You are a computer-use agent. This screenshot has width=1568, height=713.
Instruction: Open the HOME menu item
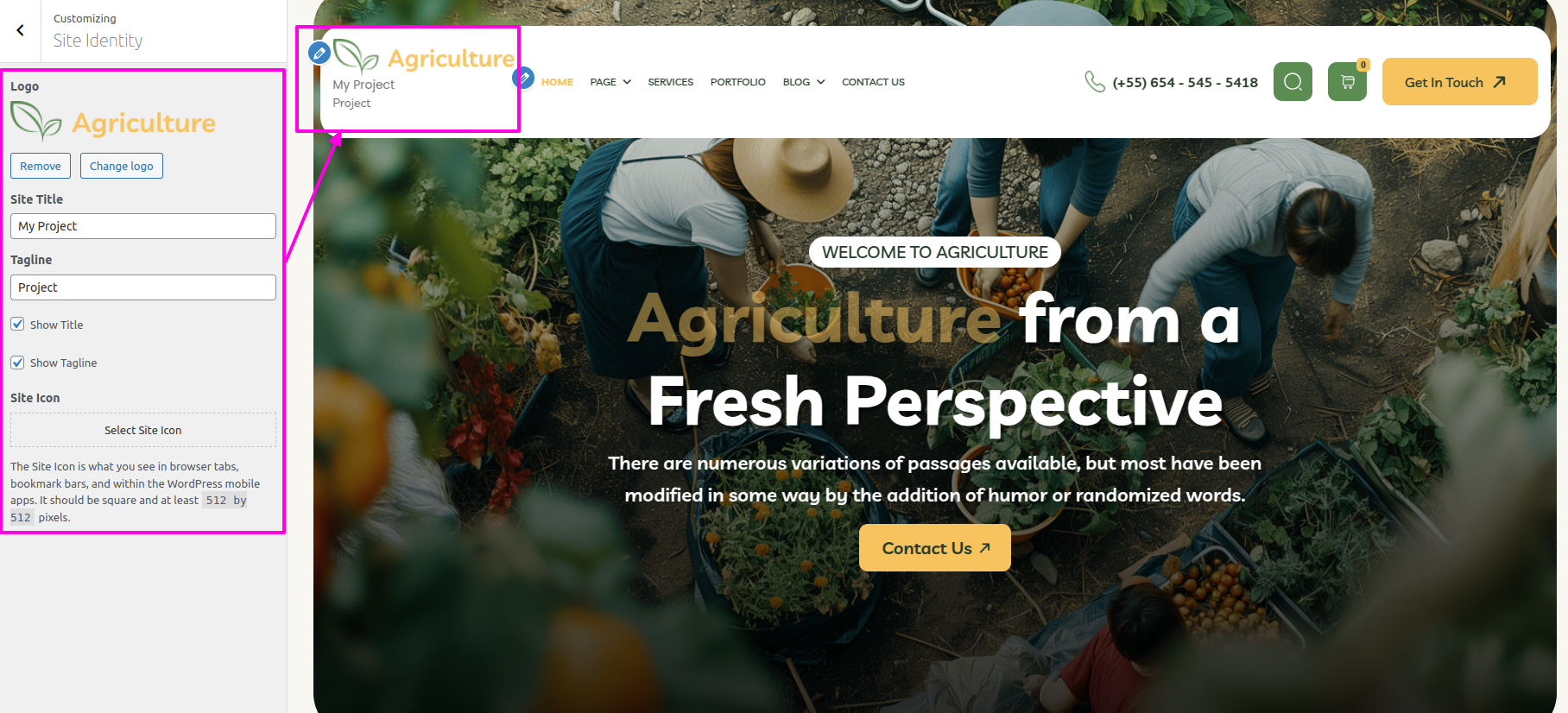tap(557, 82)
